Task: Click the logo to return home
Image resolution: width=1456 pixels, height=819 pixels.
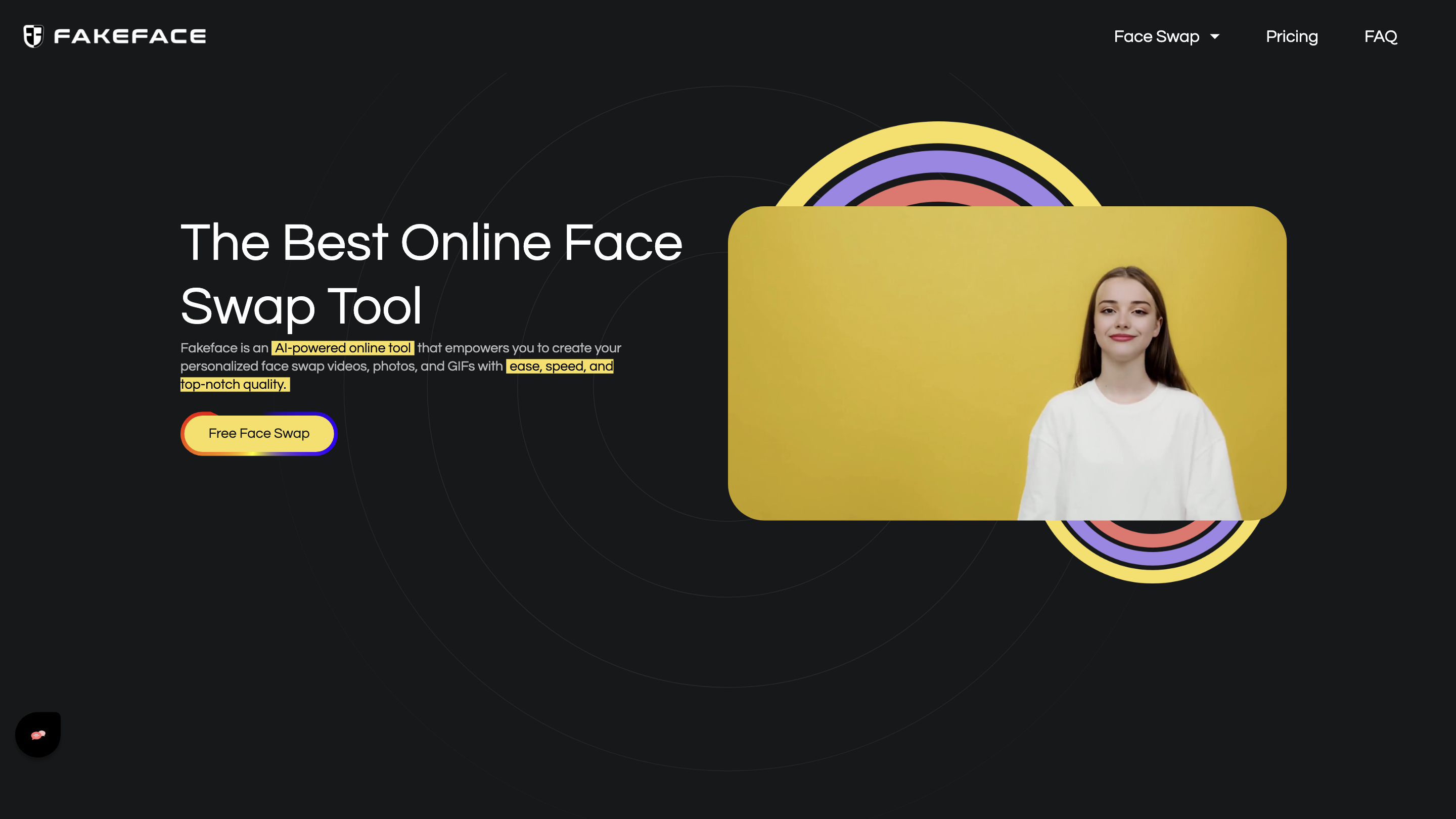Action: tap(113, 35)
